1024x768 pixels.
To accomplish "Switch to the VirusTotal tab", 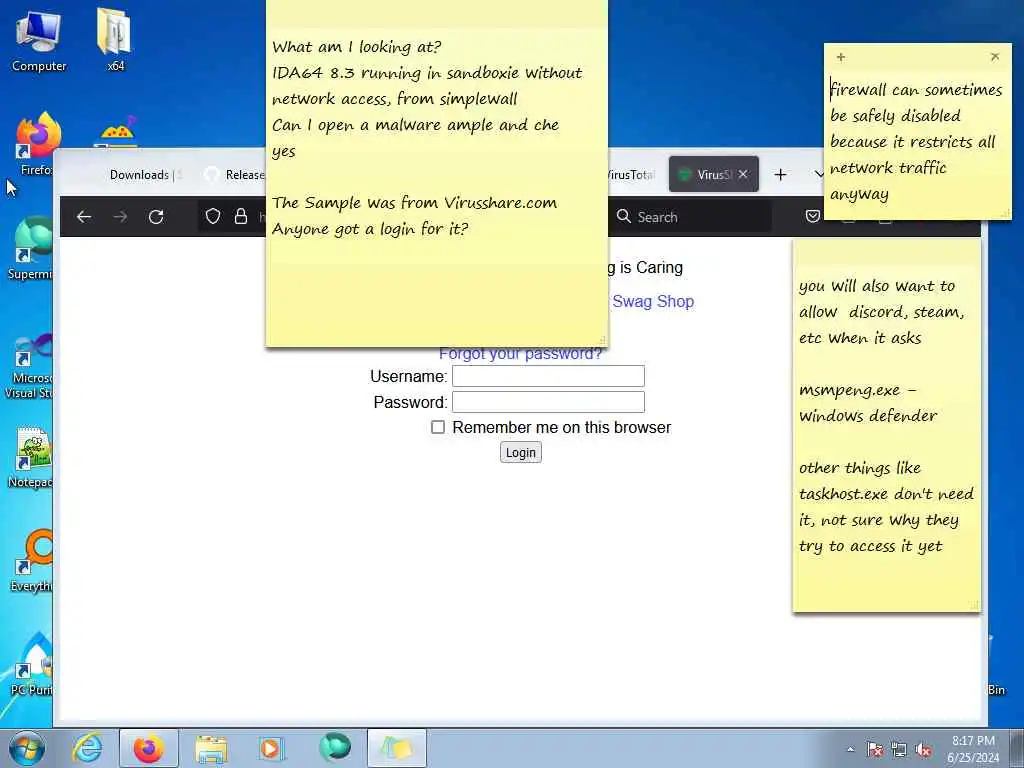I will coord(632,174).
